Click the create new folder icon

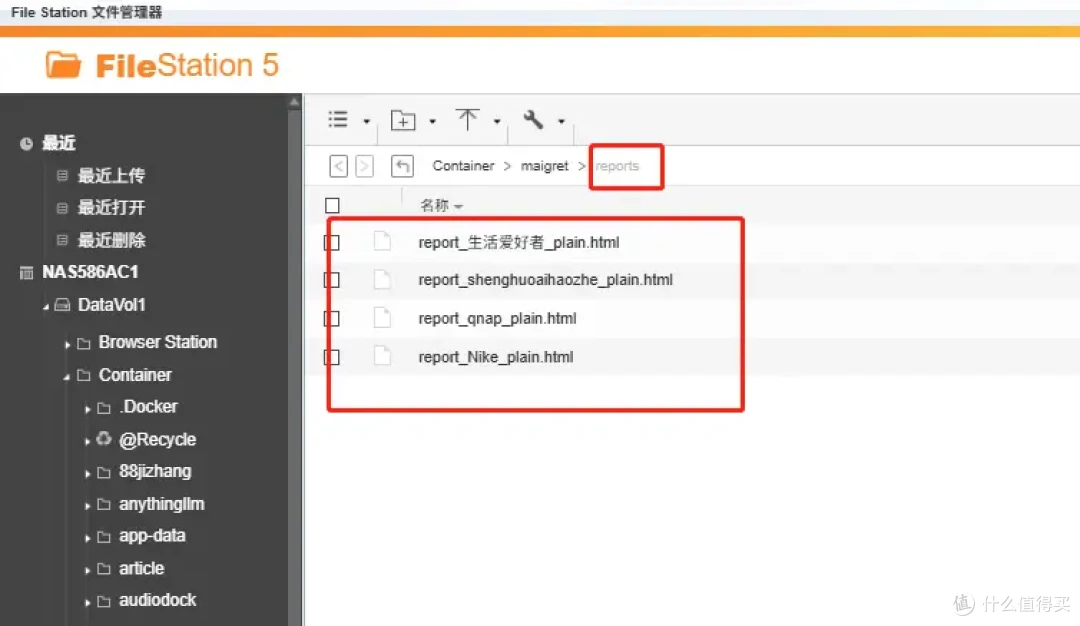pos(403,121)
